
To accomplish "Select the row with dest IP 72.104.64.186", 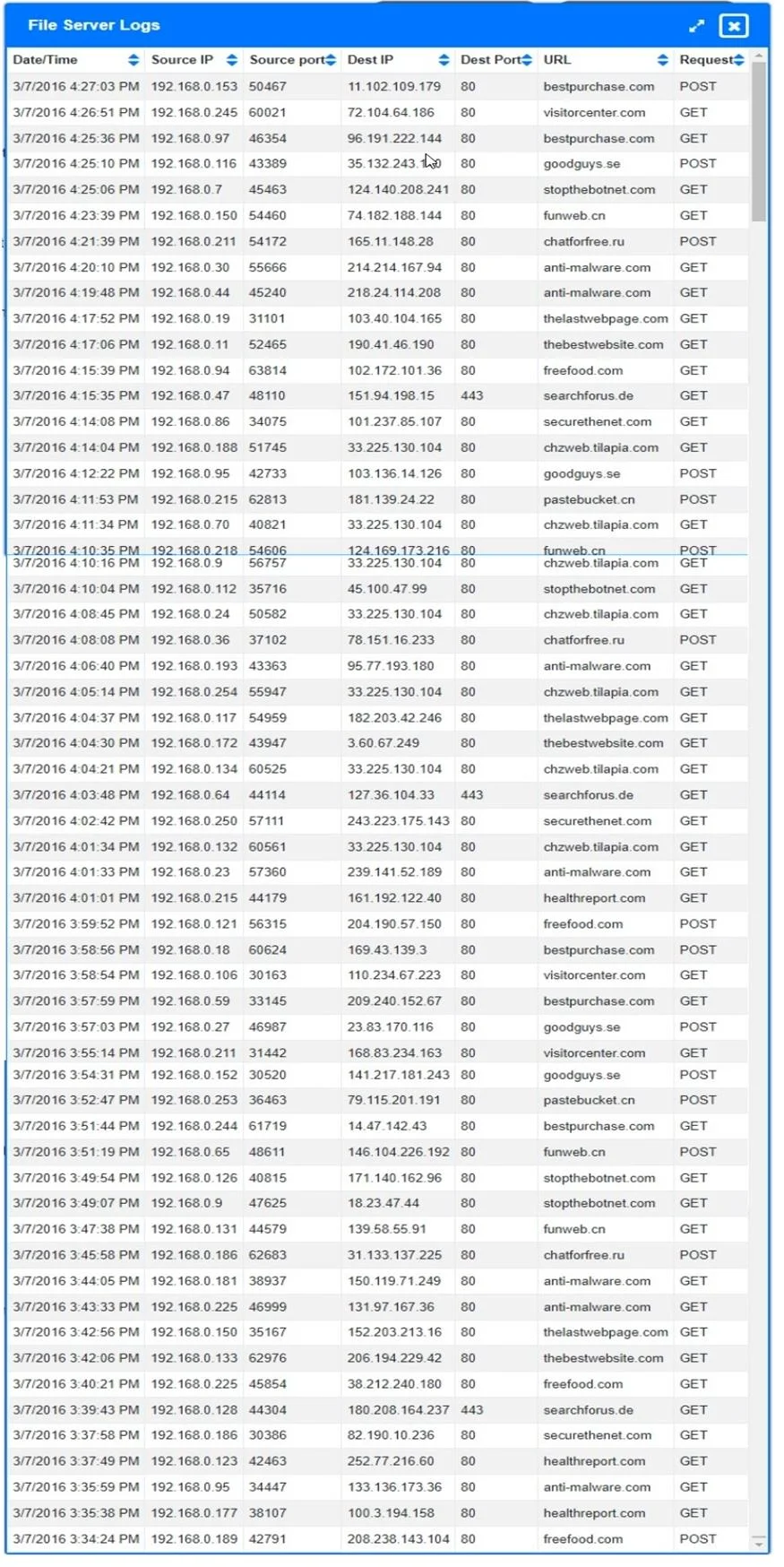I will (377, 113).
